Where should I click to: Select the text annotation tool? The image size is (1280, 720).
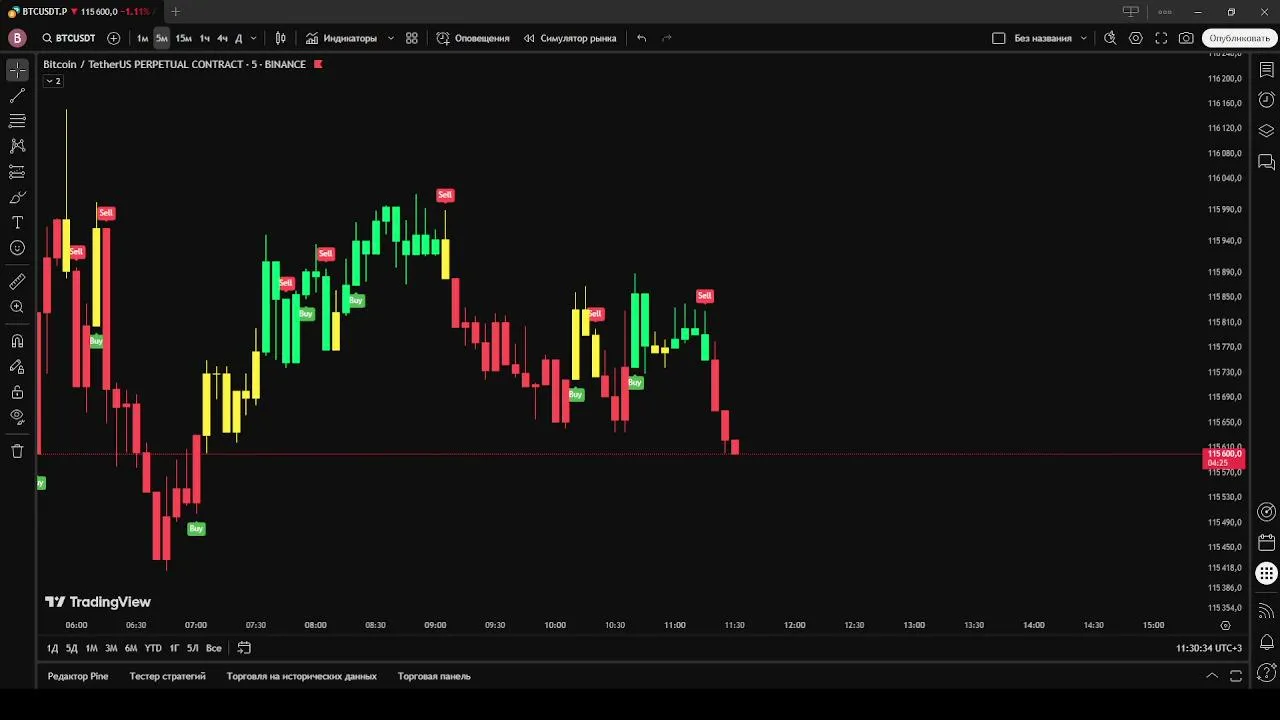point(17,222)
